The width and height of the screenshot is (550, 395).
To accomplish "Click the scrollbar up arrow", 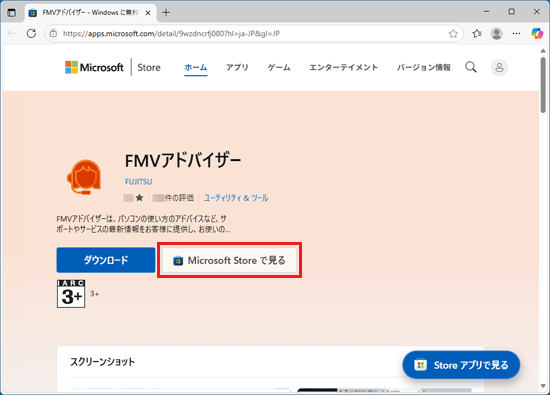I will pyautogui.click(x=543, y=51).
